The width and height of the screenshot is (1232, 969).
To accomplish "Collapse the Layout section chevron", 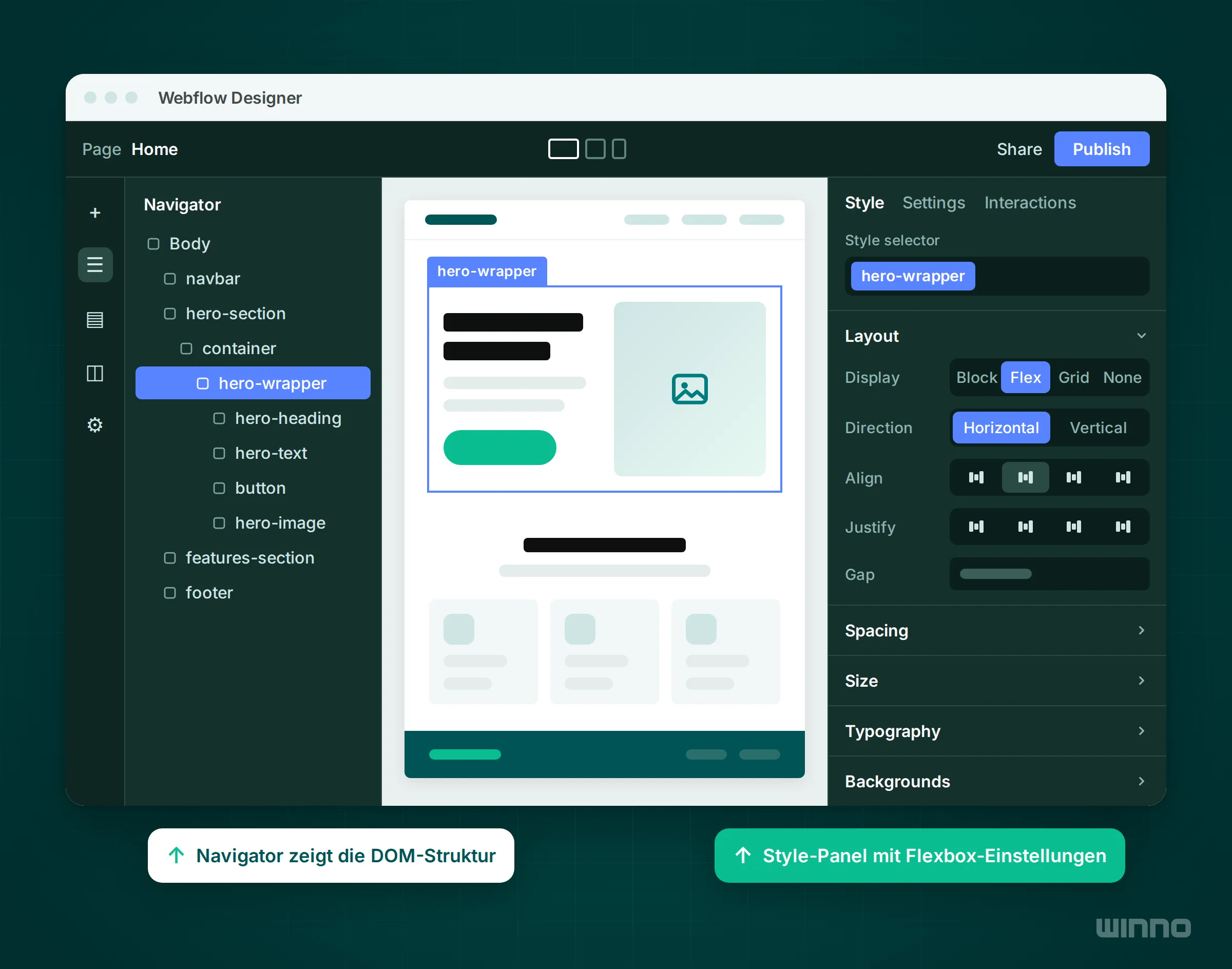I will [x=1141, y=336].
